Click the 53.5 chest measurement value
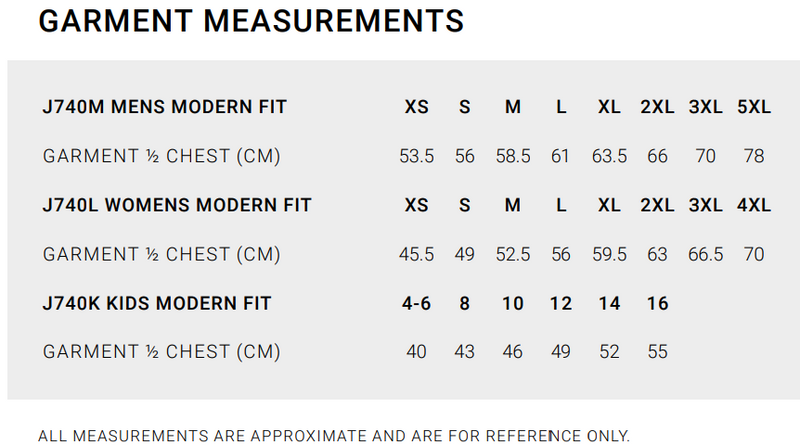The height and width of the screenshot is (445, 800). pyautogui.click(x=416, y=156)
